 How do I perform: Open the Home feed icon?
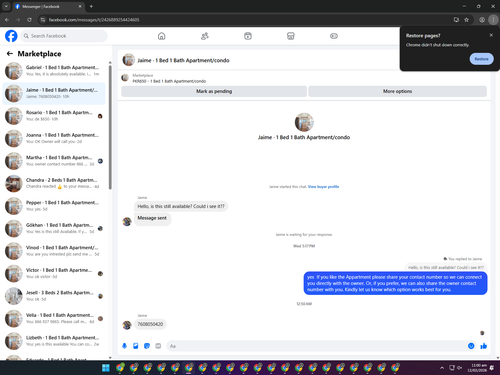(x=161, y=36)
